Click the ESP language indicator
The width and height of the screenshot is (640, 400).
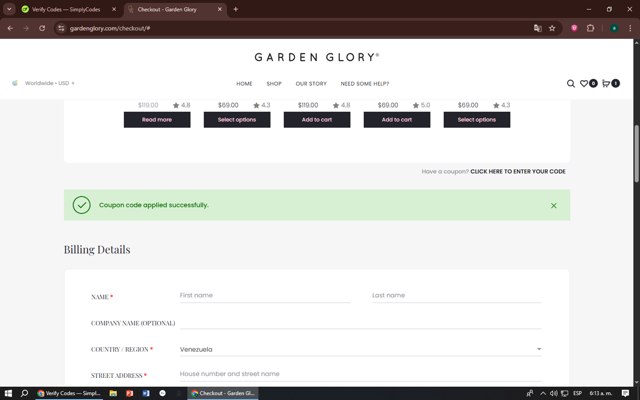[577, 393]
